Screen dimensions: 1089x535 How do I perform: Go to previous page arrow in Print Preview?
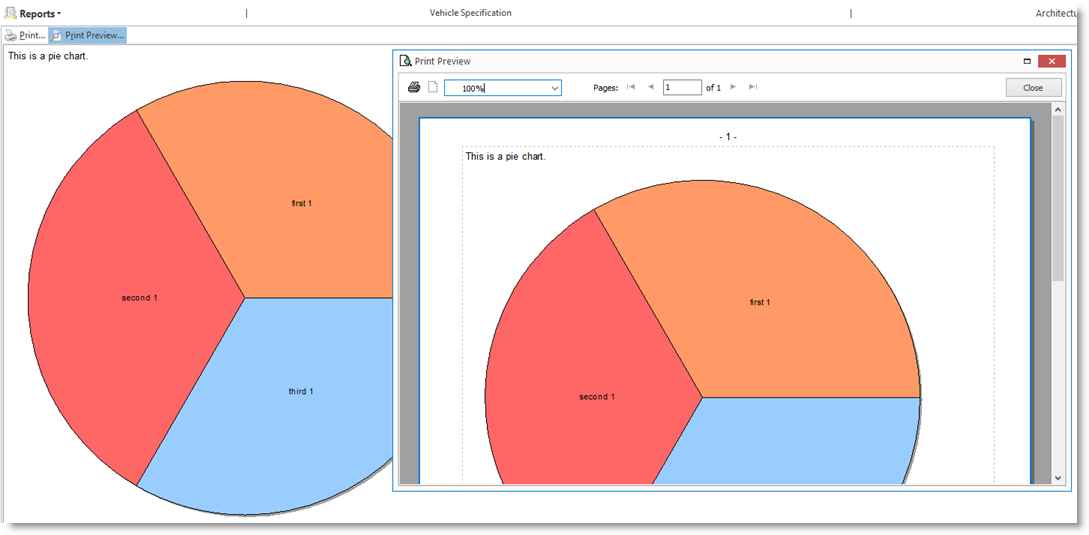[651, 87]
